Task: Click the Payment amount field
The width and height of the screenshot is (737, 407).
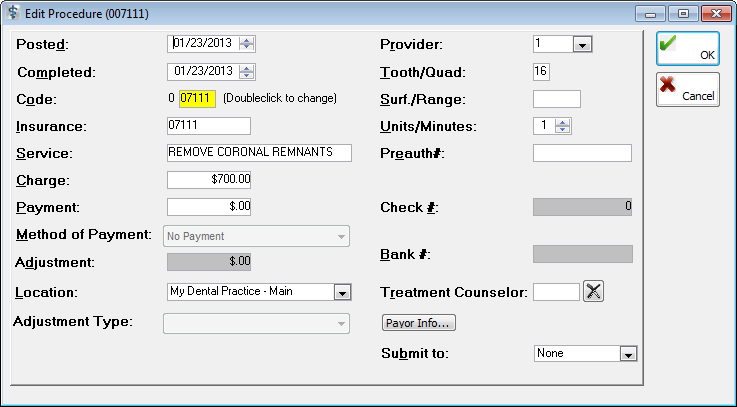Action: click(209, 207)
